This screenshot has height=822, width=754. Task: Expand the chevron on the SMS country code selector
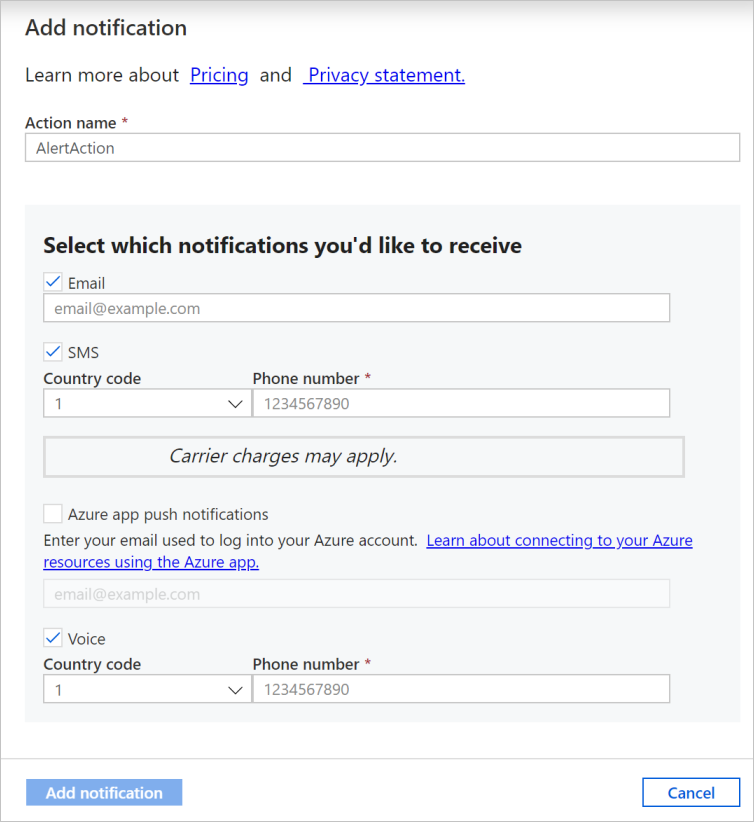click(x=236, y=403)
